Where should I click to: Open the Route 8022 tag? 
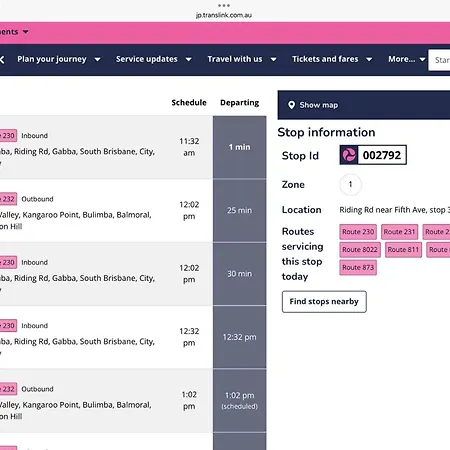tap(360, 249)
